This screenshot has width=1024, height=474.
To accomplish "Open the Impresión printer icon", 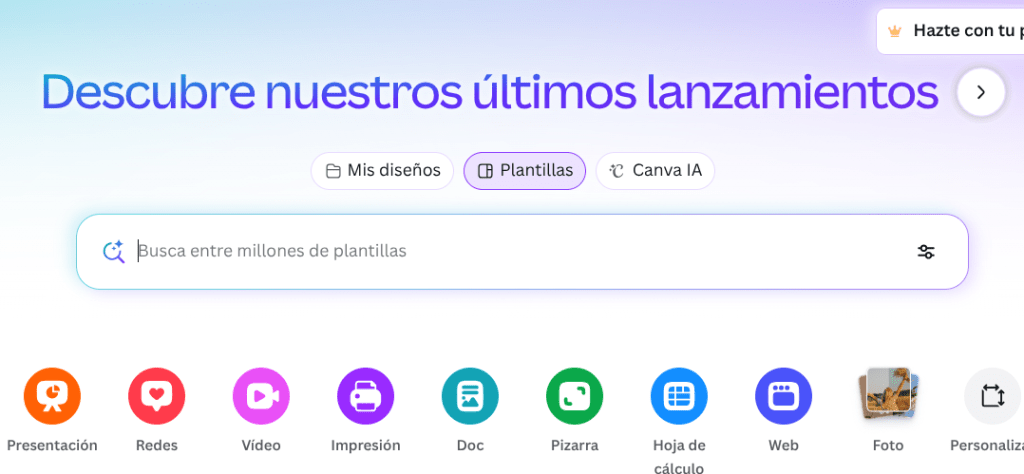I will coord(366,396).
